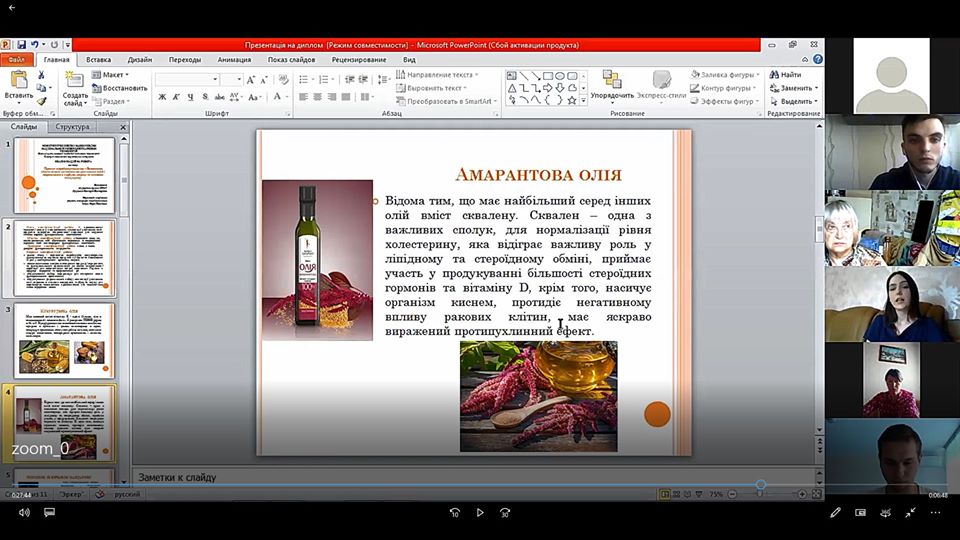Click the Save icon in quick access toolbar
Screen dimensions: 960x540
coord(20,45)
